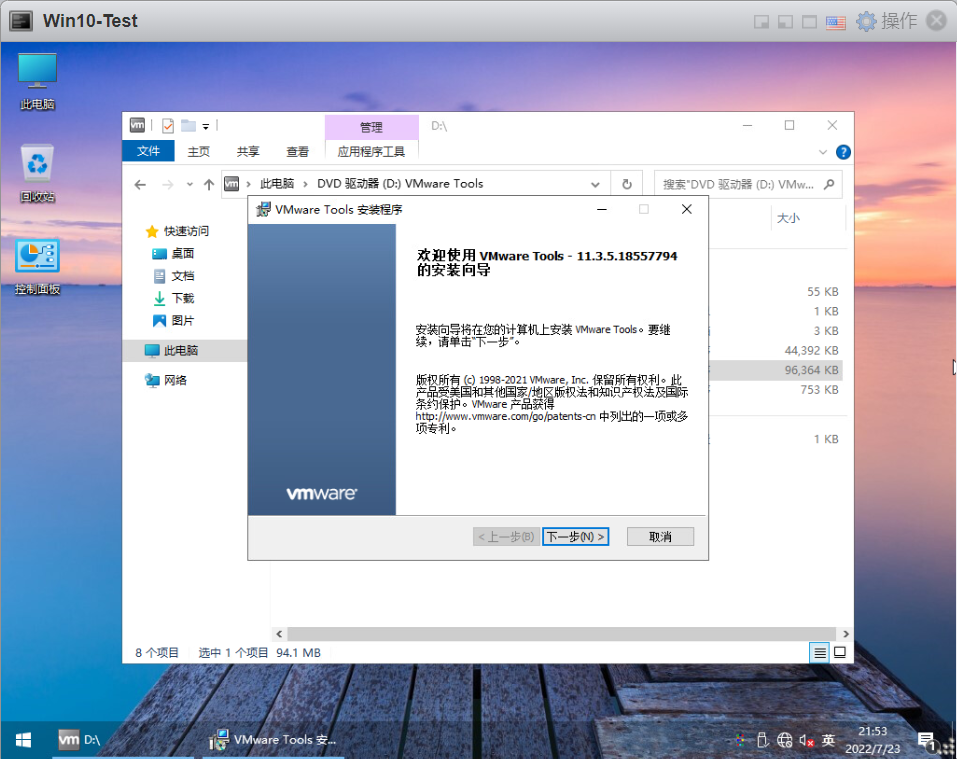Viewport: 957px width, 759px height.
Task: Click the horizontal scrollbar right arrow
Action: (845, 634)
